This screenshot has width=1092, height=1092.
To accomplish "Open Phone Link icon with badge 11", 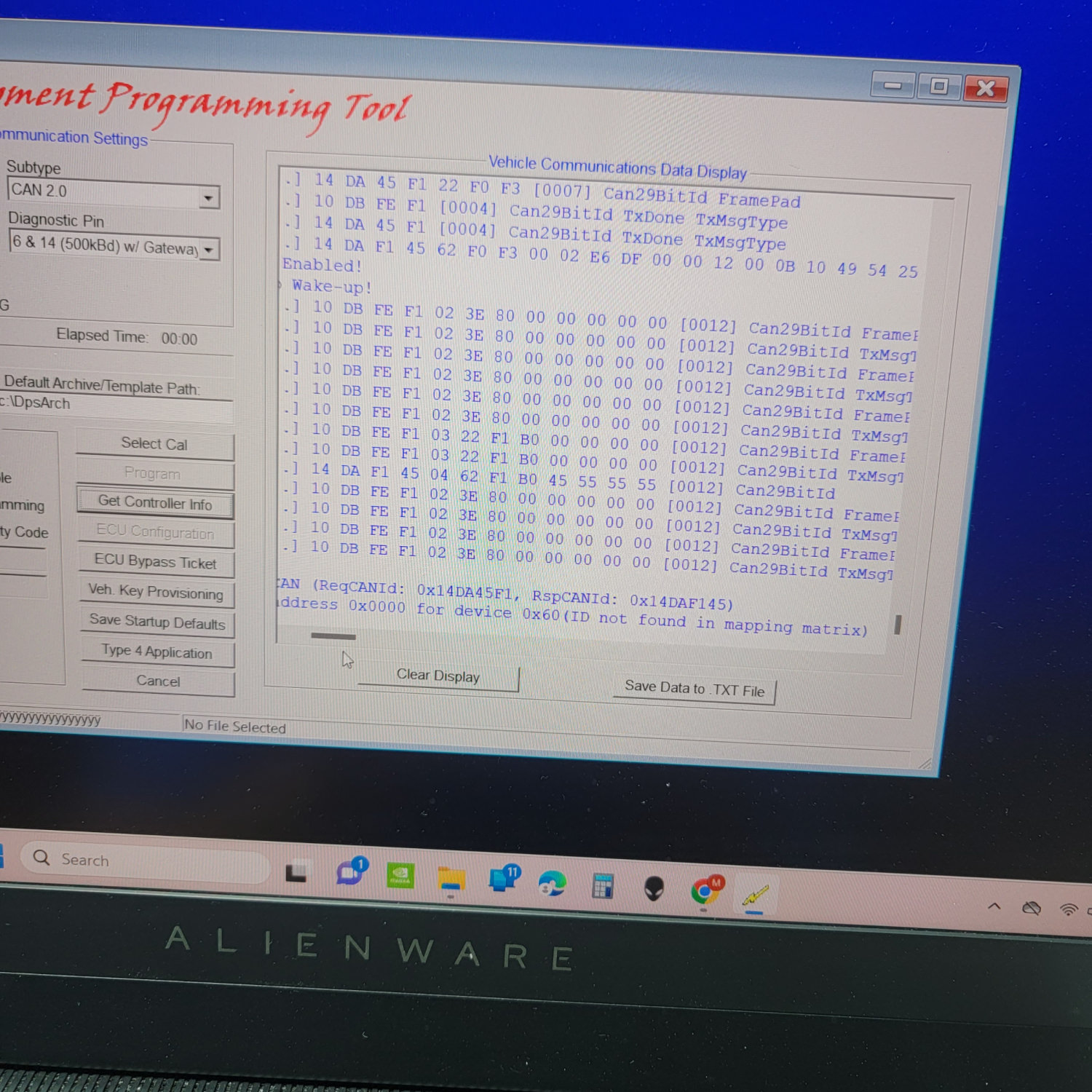I will click(505, 878).
